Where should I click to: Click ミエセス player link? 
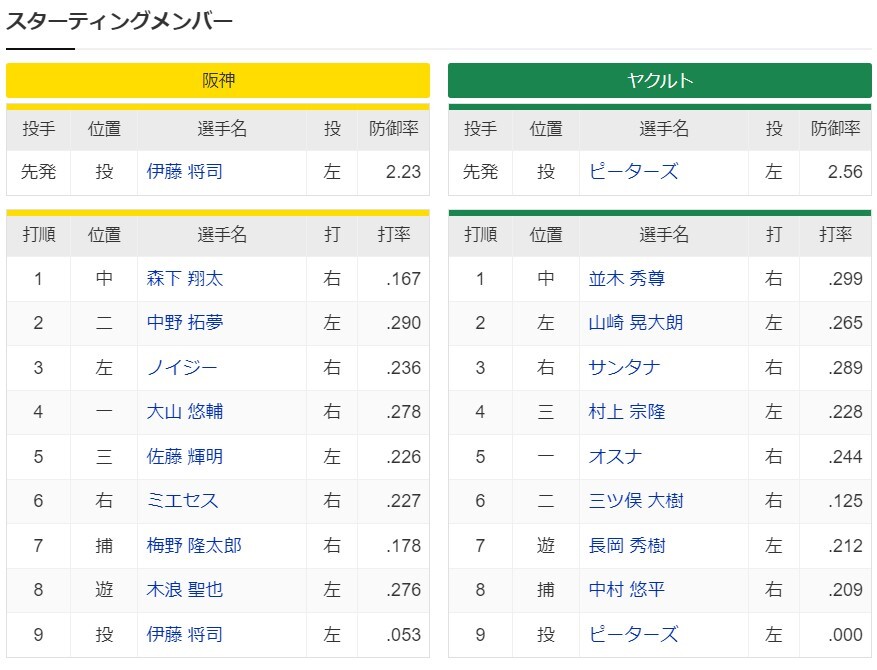pos(182,501)
